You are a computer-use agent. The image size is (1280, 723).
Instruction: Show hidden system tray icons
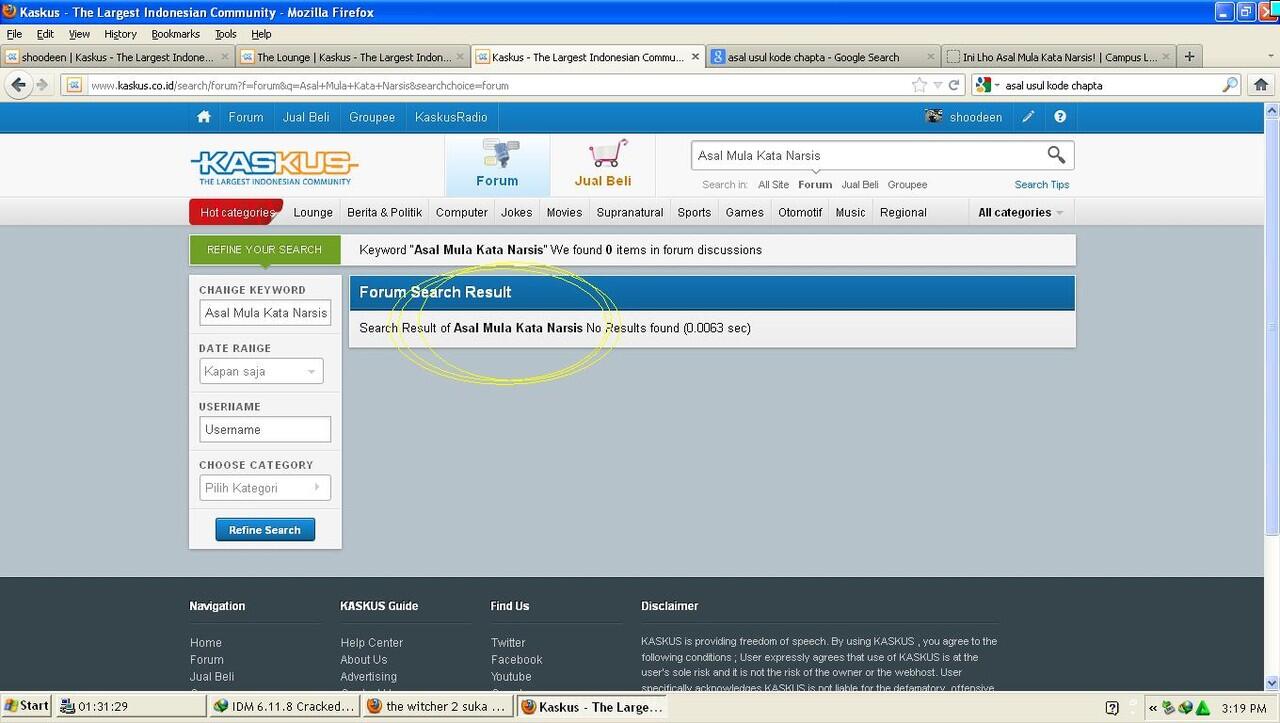(x=1153, y=708)
